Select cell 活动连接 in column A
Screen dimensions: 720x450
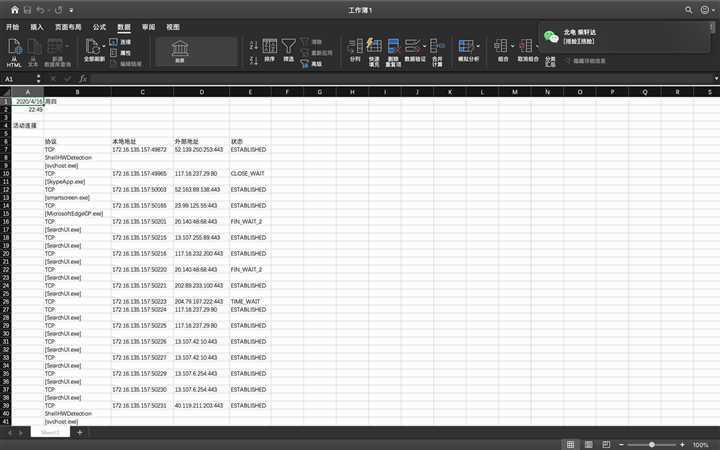click(27, 125)
